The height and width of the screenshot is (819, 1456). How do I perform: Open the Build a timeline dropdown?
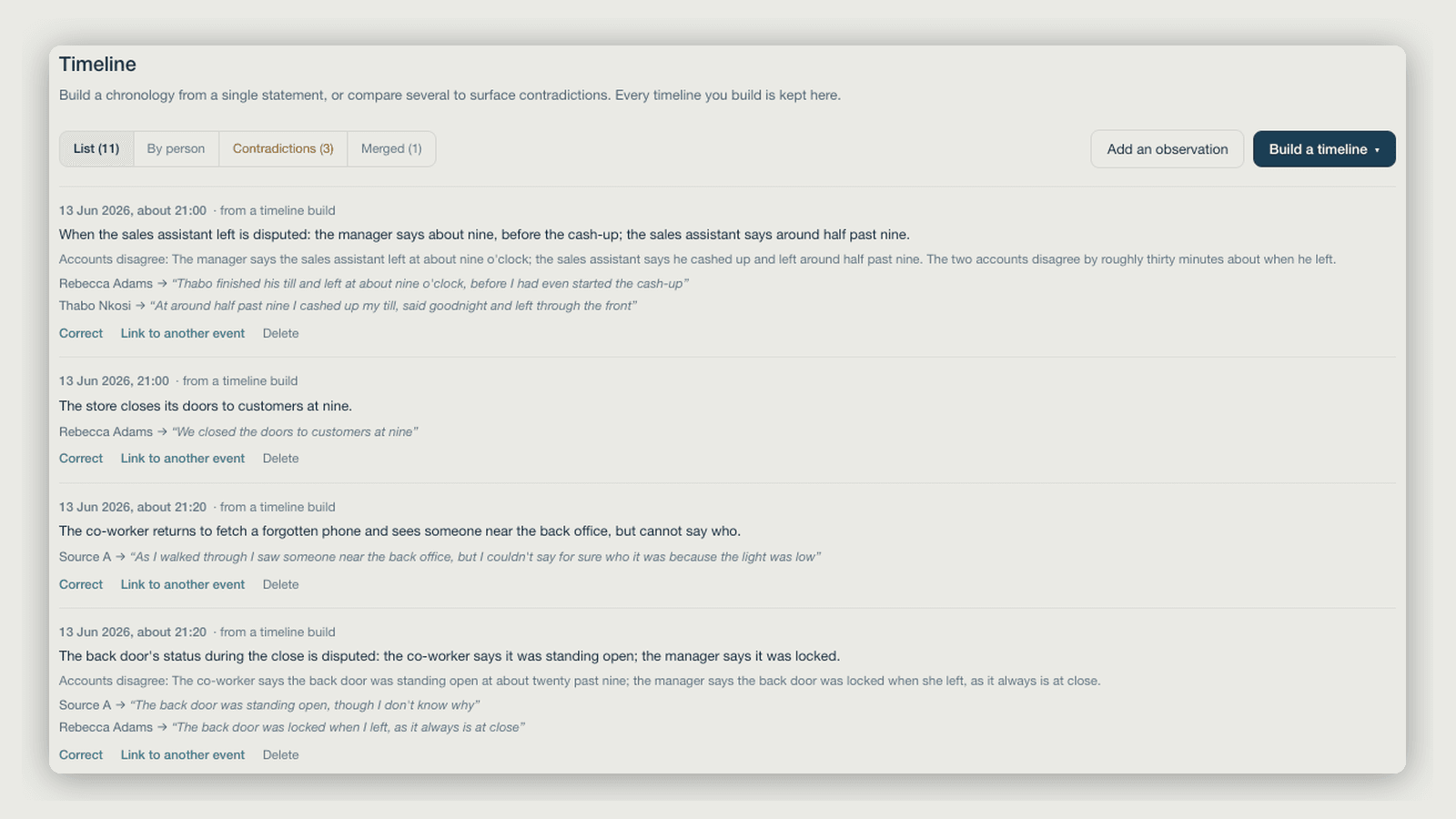point(1324,149)
